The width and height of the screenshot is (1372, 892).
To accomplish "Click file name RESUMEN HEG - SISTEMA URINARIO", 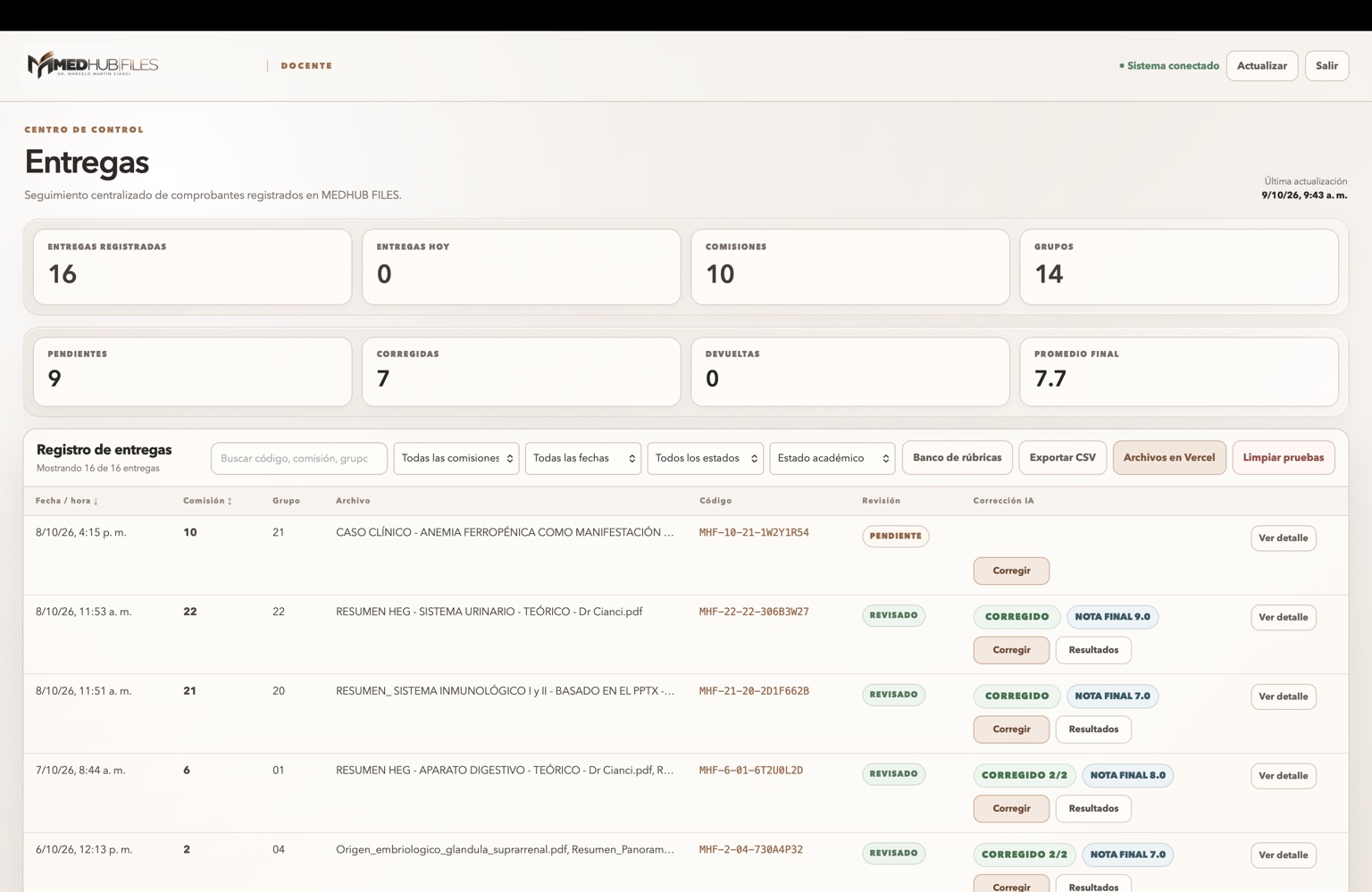I will 489,612.
